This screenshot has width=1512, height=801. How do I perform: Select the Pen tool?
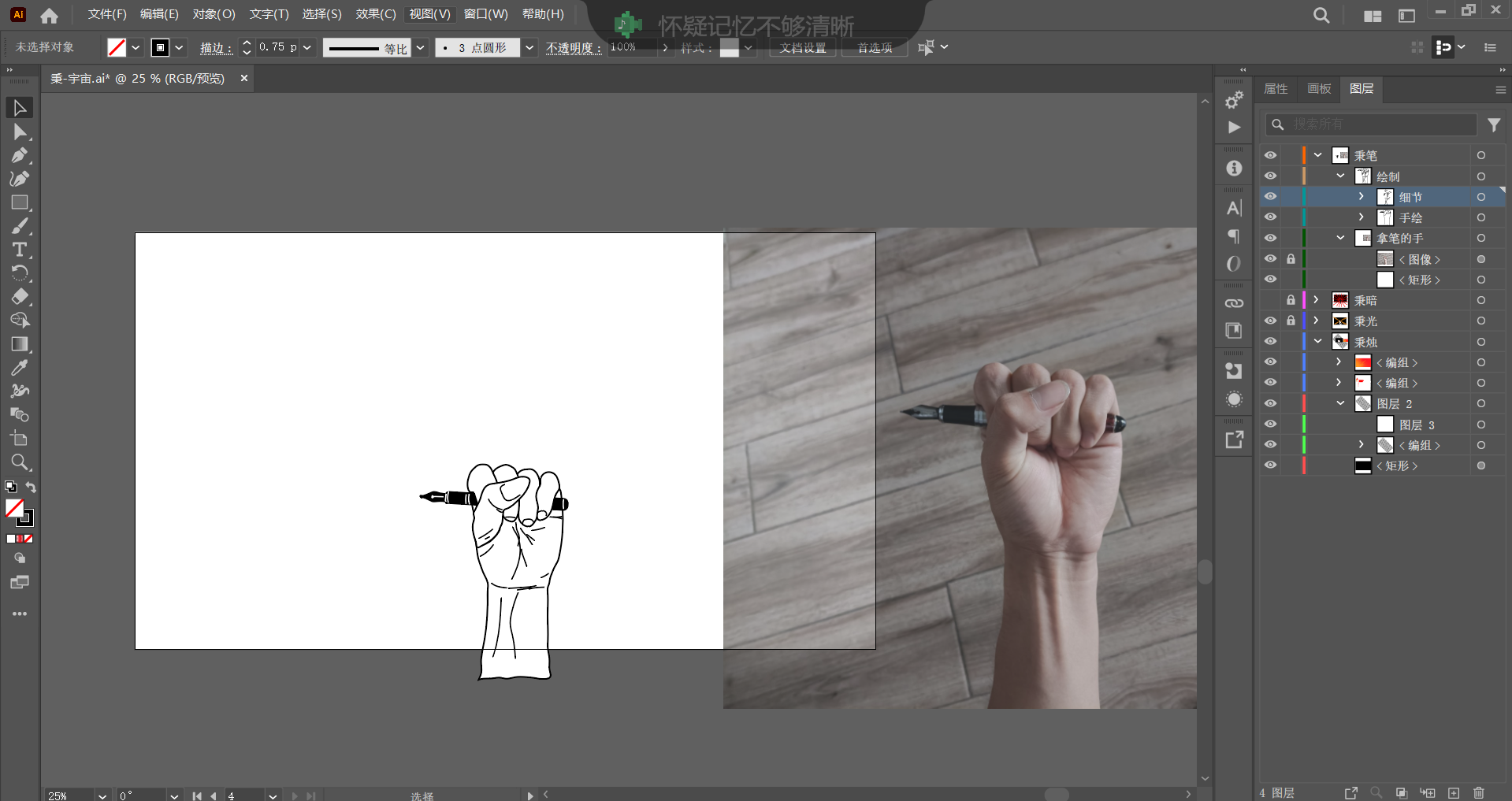point(20,155)
